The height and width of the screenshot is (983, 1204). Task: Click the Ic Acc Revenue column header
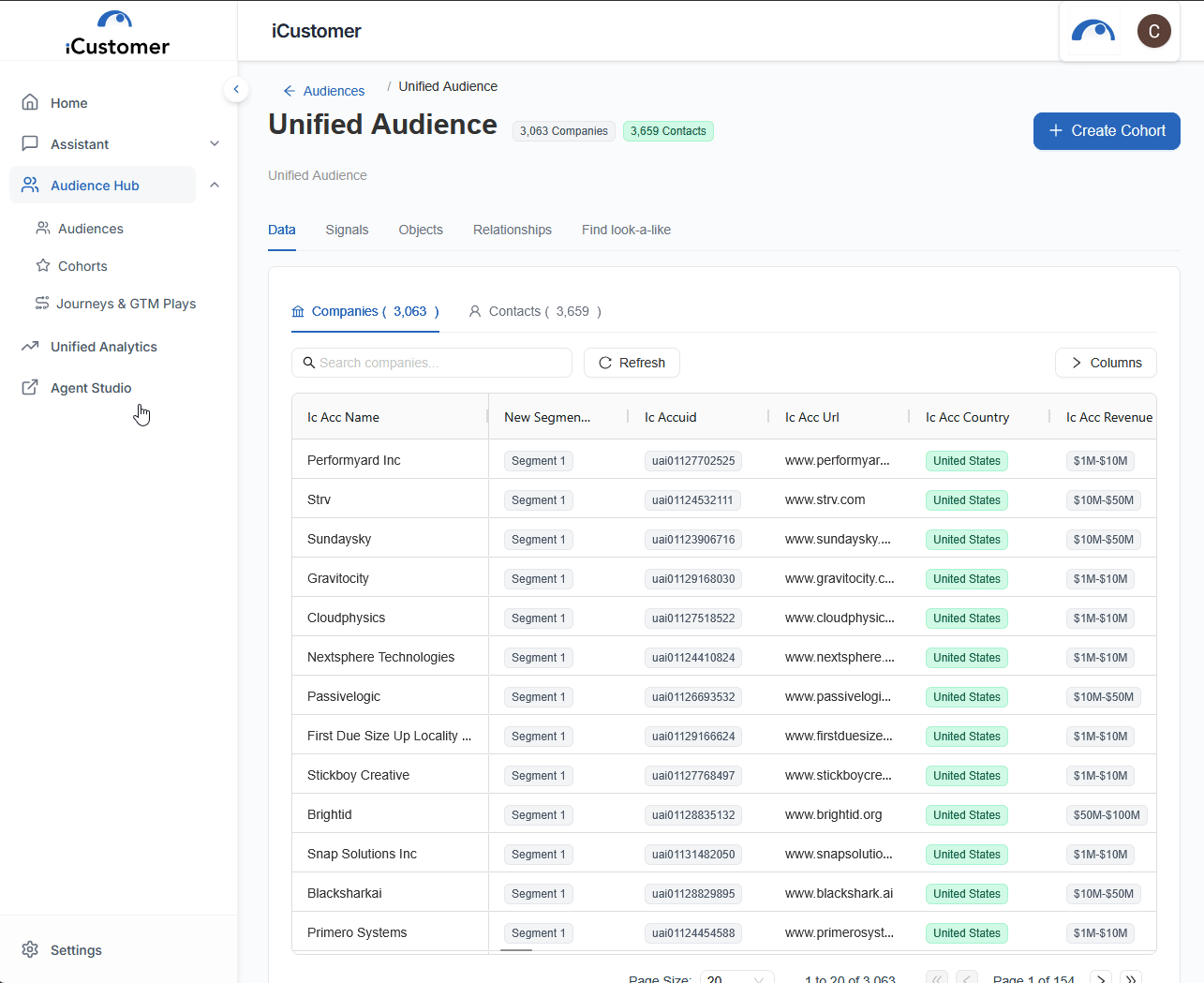(x=1109, y=417)
